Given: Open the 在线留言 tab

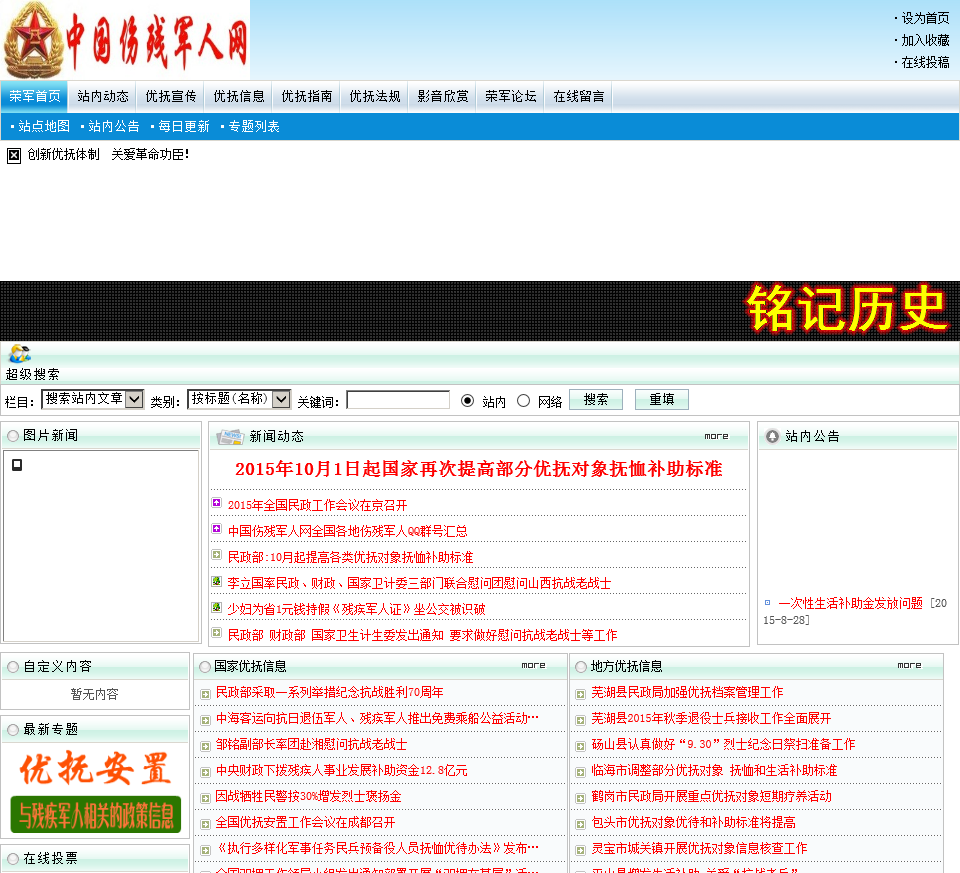Looking at the screenshot, I should tap(579, 96).
